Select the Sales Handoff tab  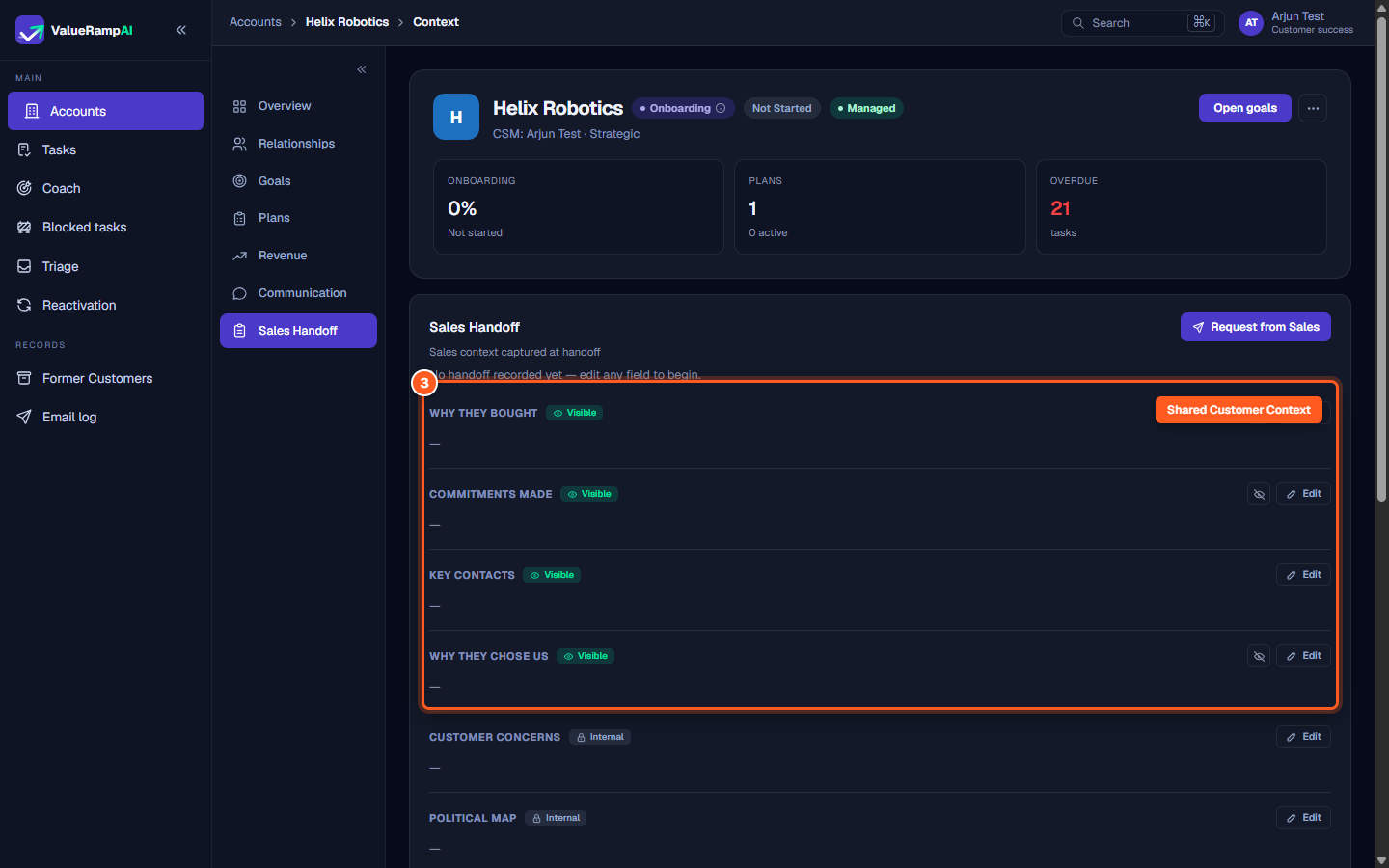click(298, 331)
